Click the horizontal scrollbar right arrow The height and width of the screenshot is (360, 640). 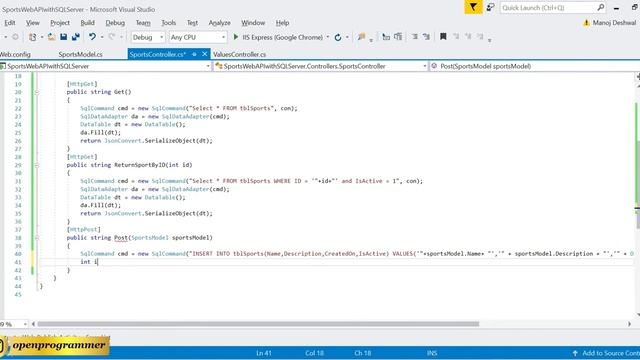point(629,324)
